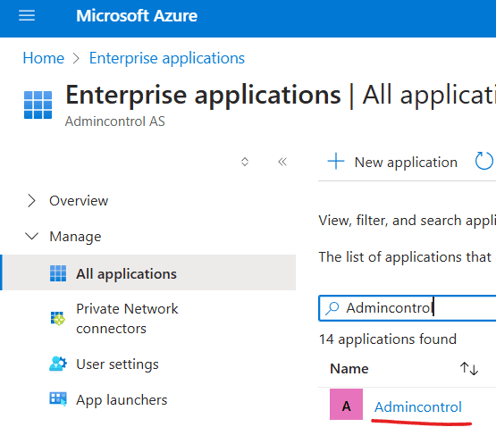Go to Home breadcrumb
Screen dimensions: 496x427
tap(43, 58)
